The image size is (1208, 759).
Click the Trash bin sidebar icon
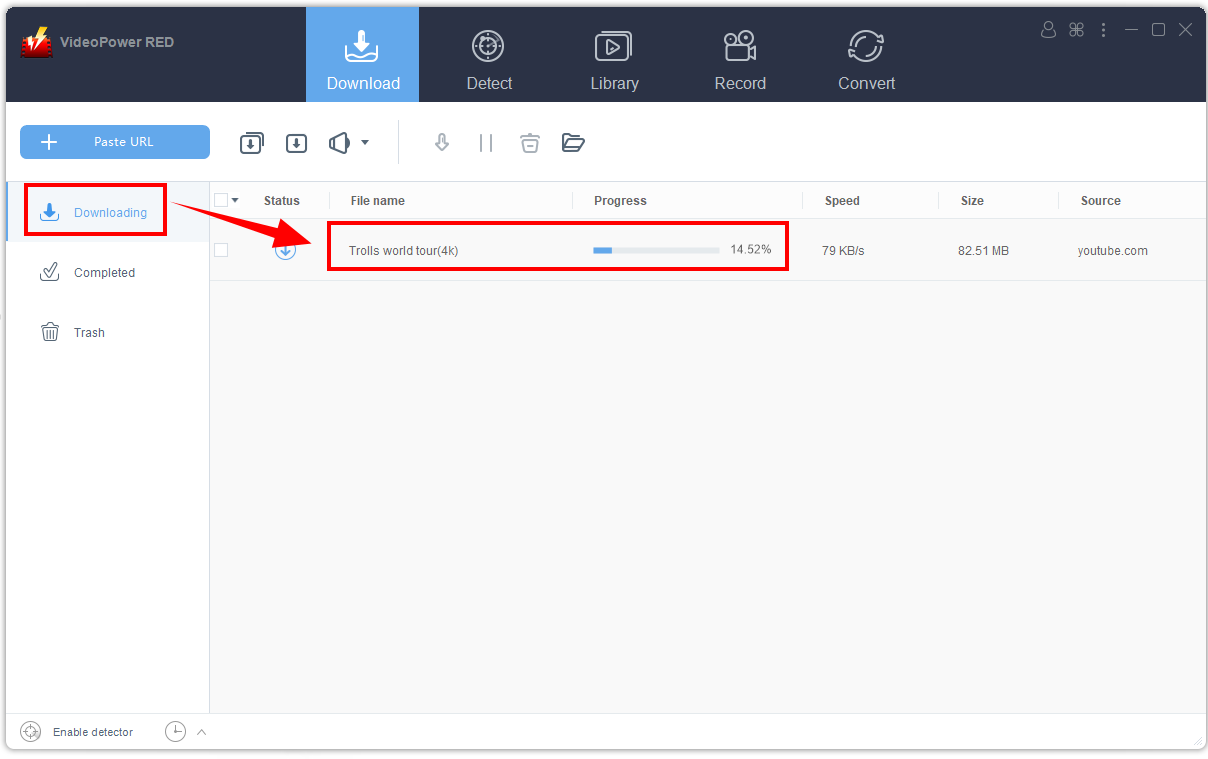coord(49,332)
